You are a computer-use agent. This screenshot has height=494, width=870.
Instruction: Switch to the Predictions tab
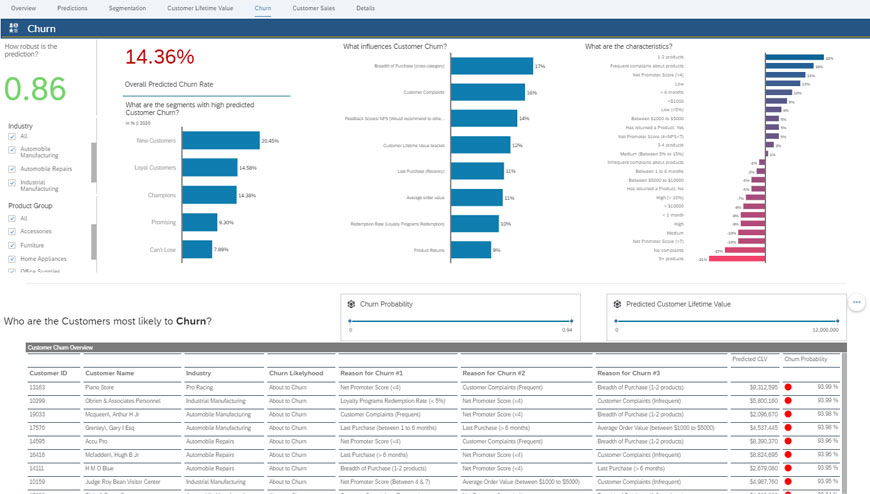pyautogui.click(x=72, y=8)
